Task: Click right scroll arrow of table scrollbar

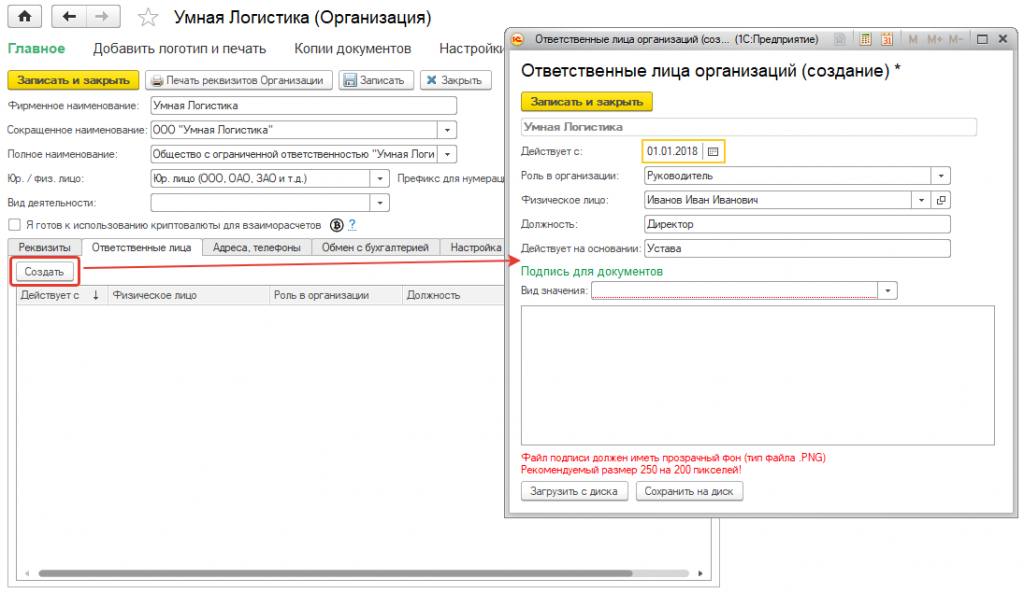Action: click(x=700, y=573)
